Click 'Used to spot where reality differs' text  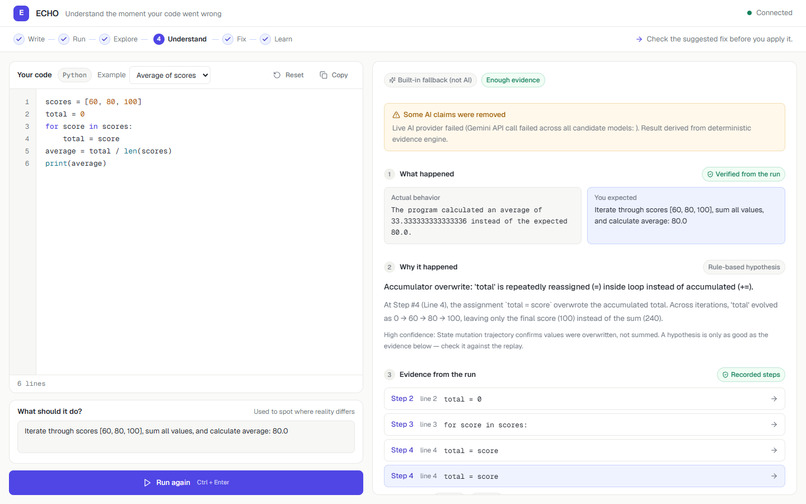click(304, 411)
